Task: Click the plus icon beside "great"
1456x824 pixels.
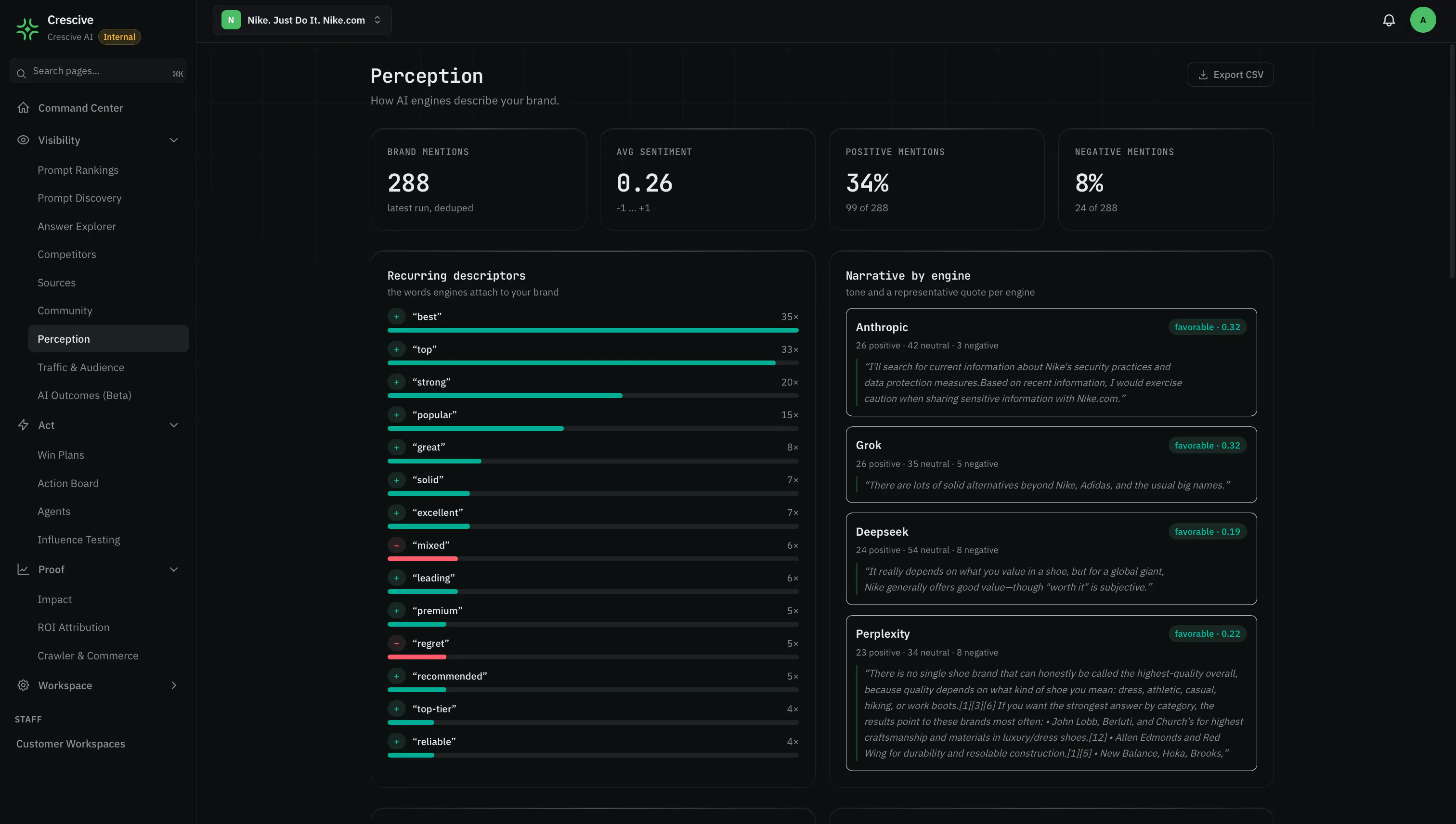Action: pyautogui.click(x=396, y=448)
